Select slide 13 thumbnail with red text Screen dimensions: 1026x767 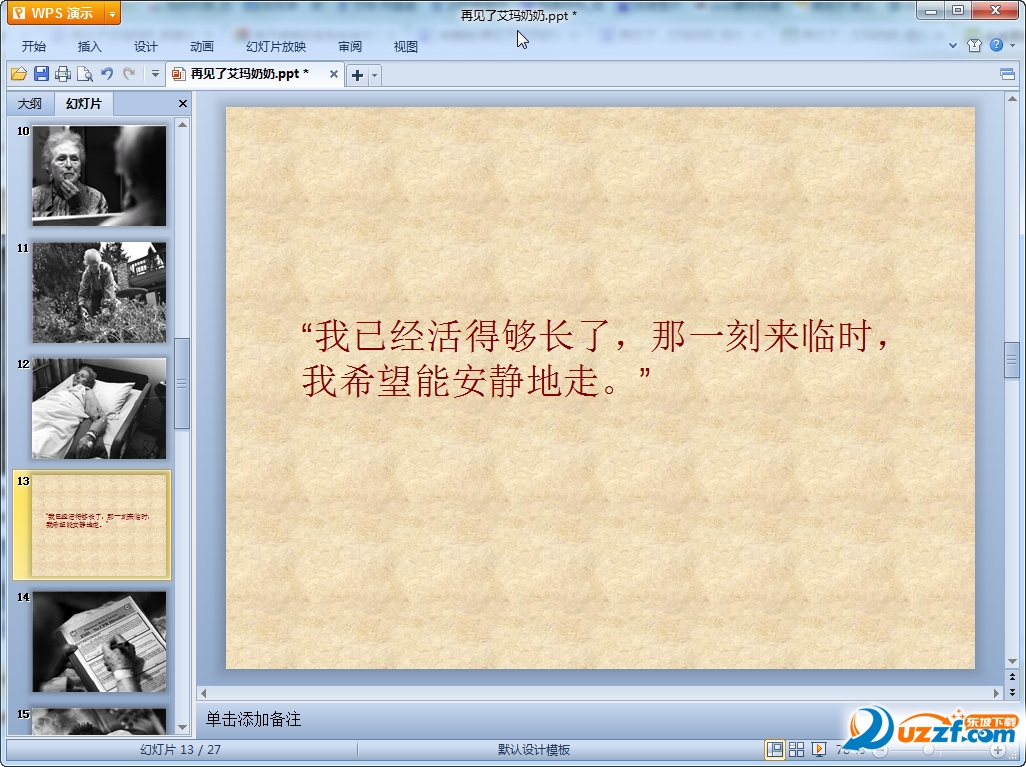coord(99,525)
